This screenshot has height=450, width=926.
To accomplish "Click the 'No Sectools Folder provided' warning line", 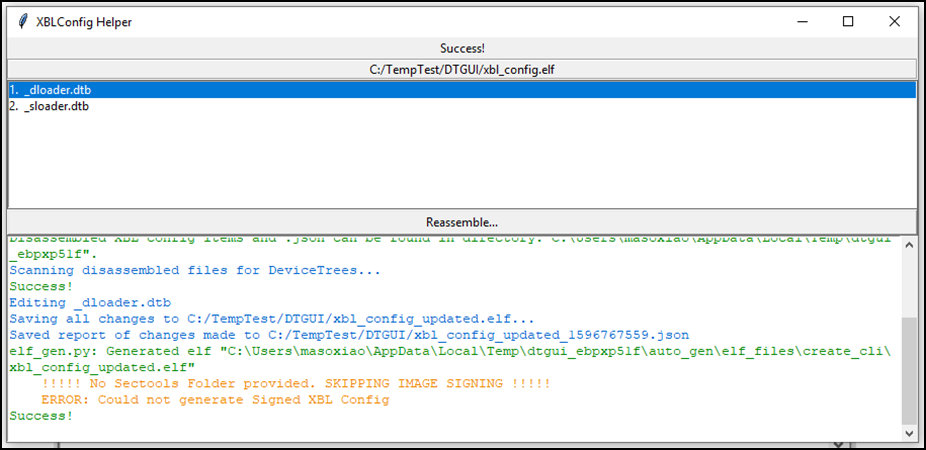I will (x=296, y=383).
